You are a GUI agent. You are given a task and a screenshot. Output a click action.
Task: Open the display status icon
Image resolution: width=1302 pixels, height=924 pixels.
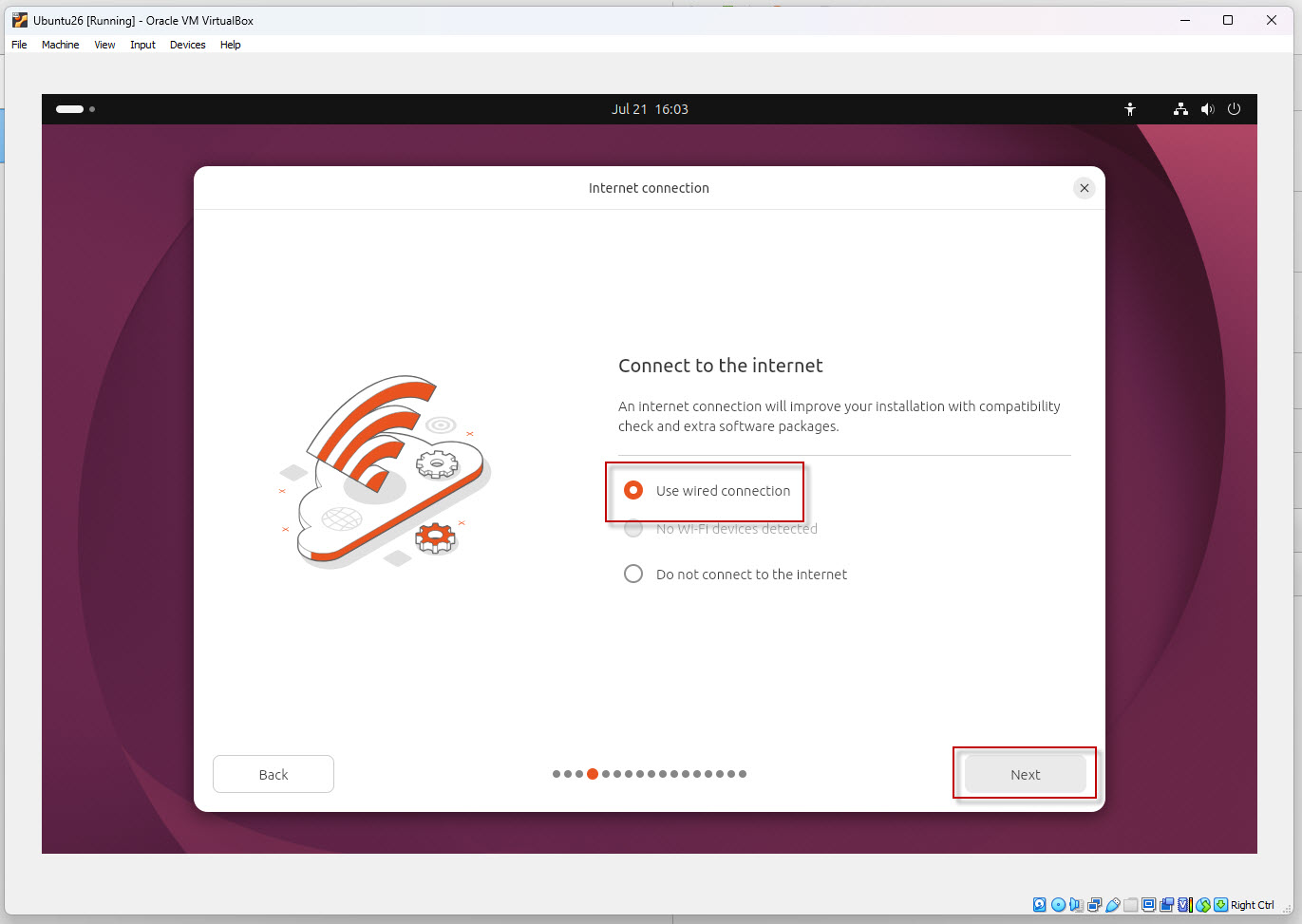(x=1148, y=905)
